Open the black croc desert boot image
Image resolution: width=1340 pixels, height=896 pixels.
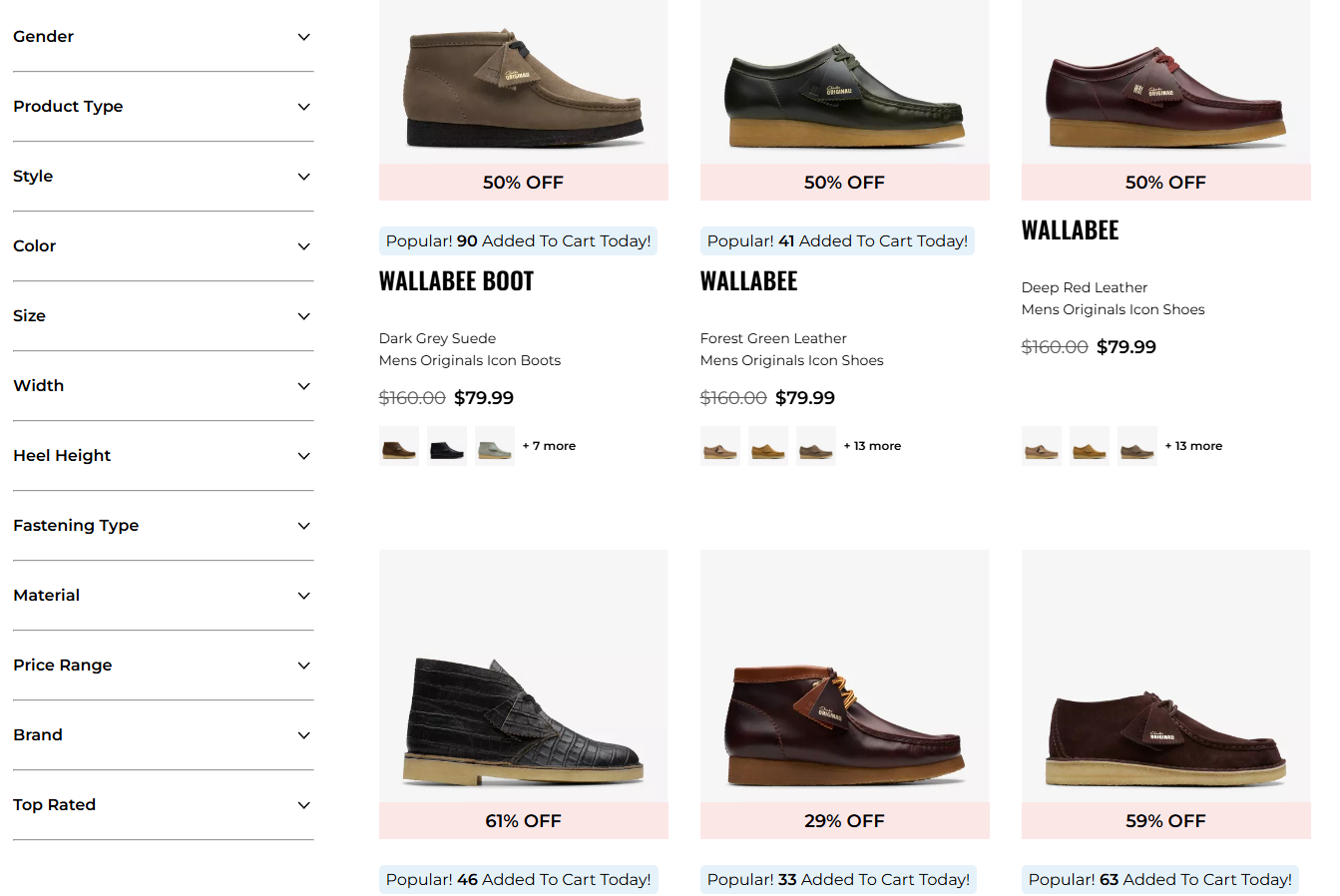click(x=524, y=676)
